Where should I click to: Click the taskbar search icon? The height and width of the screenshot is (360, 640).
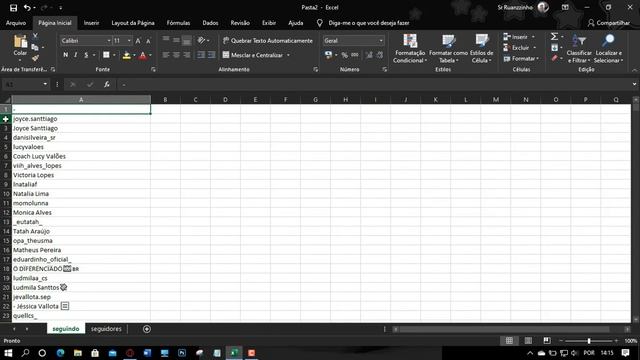25,353
